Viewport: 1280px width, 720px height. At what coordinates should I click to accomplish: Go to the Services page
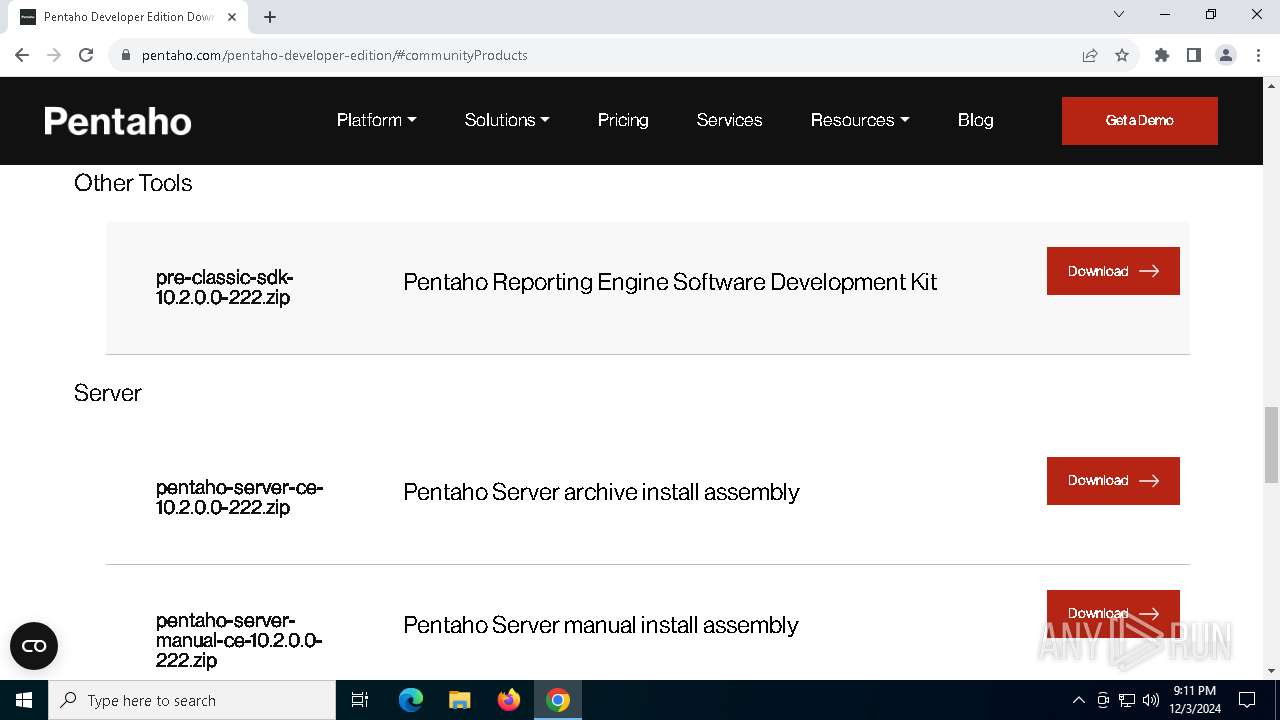tap(729, 120)
